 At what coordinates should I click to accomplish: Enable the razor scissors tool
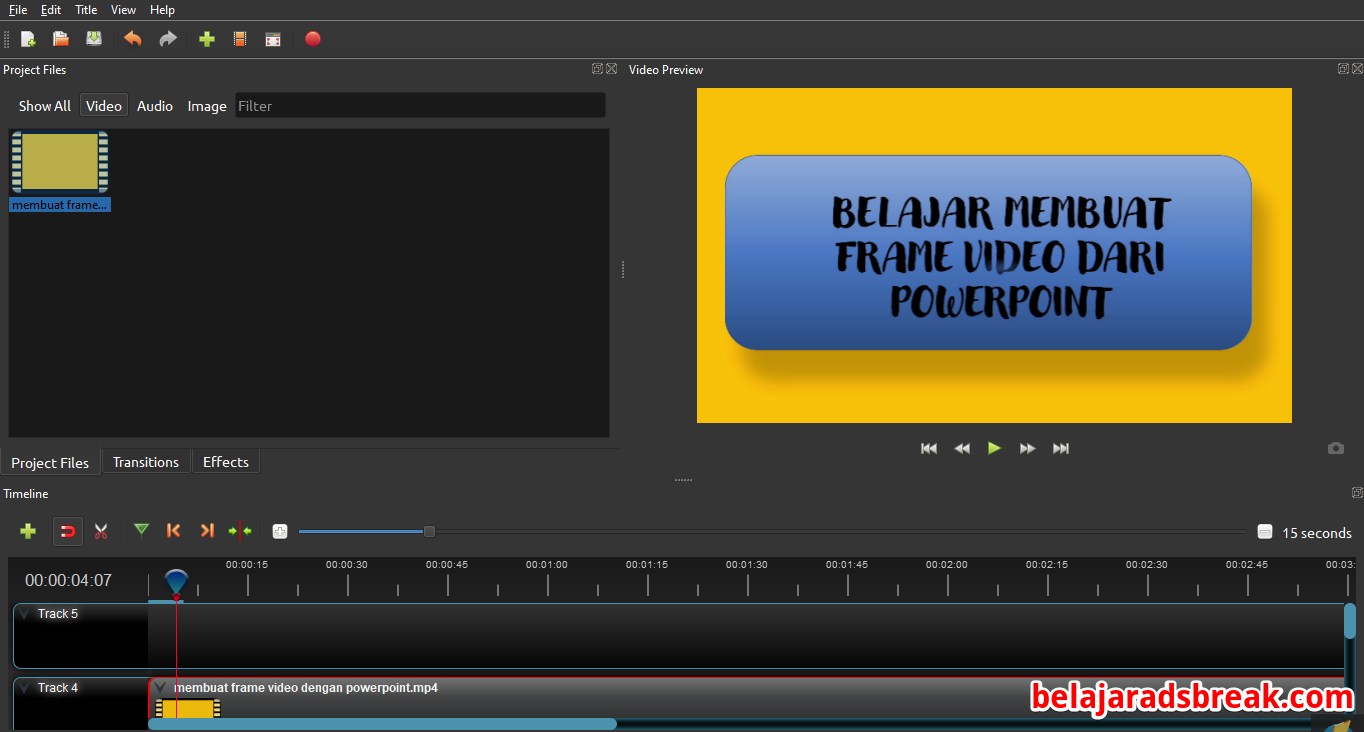pyautogui.click(x=101, y=531)
